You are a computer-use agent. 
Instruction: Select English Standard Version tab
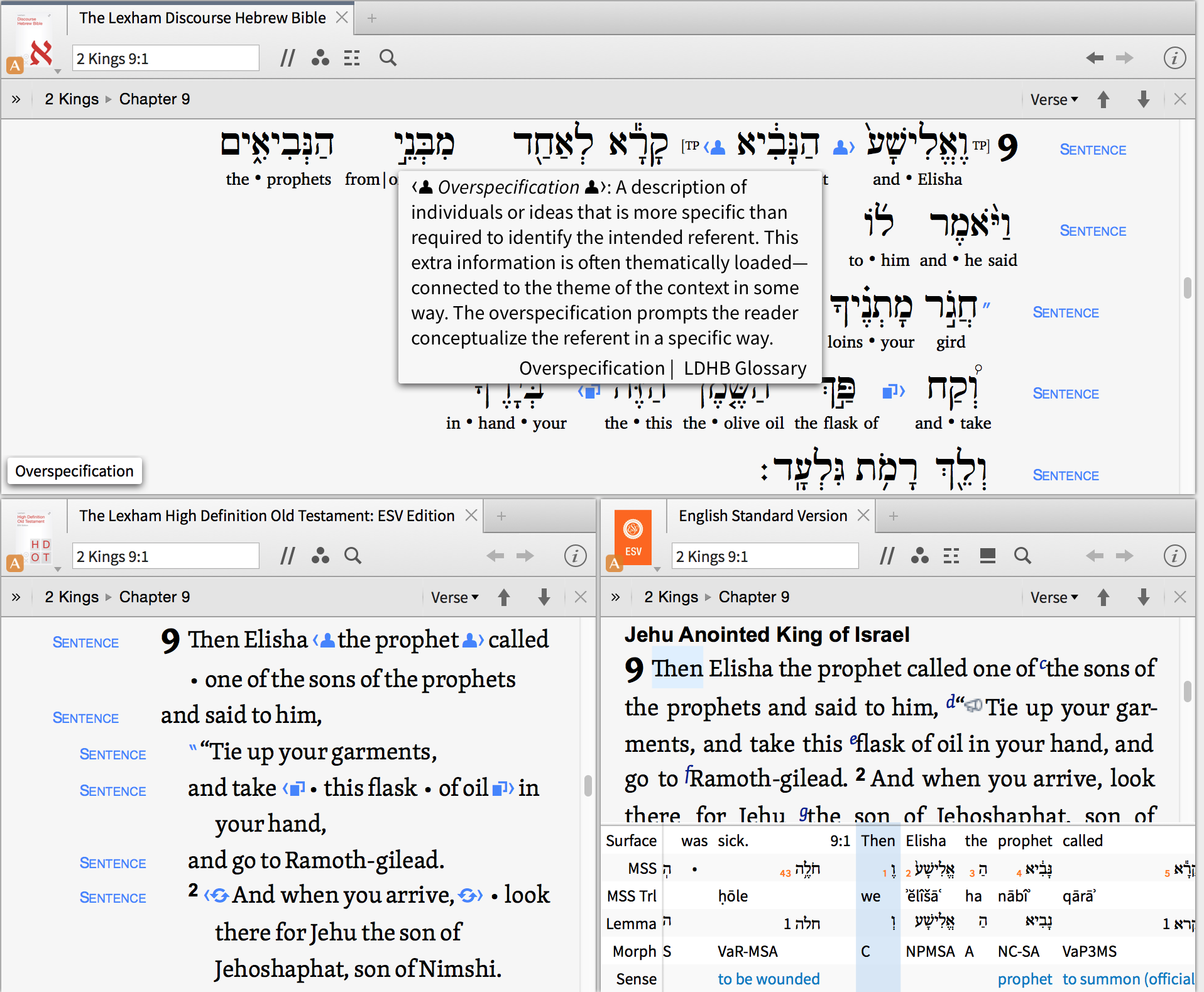click(763, 516)
